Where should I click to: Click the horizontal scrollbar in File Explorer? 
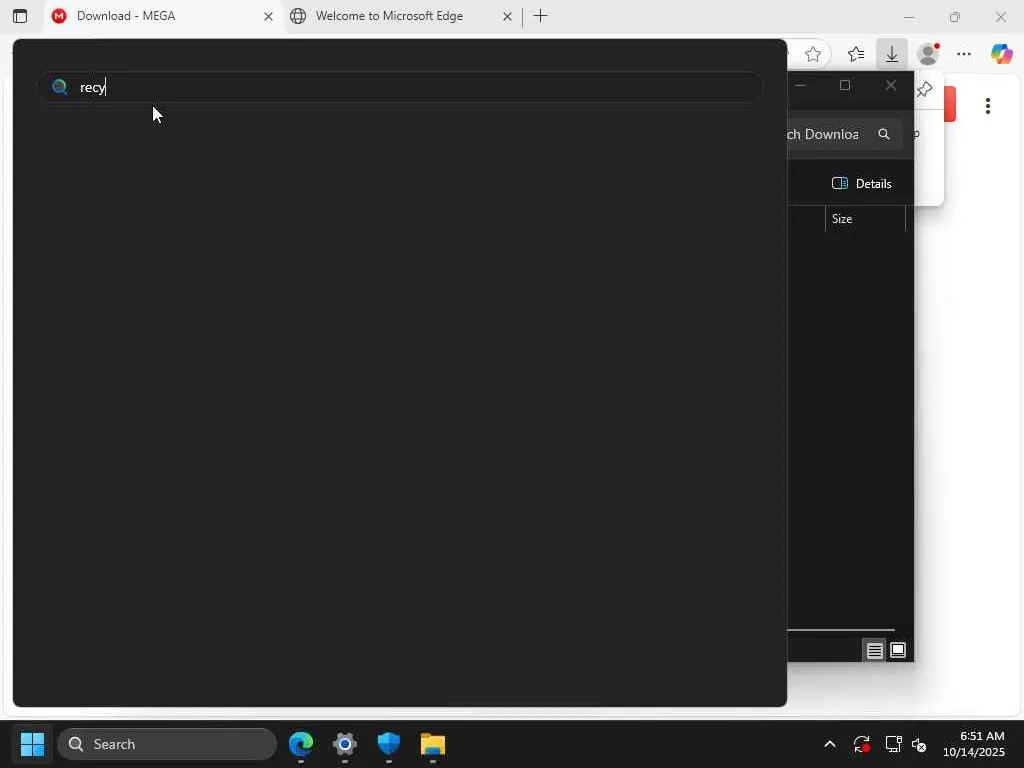(x=841, y=630)
